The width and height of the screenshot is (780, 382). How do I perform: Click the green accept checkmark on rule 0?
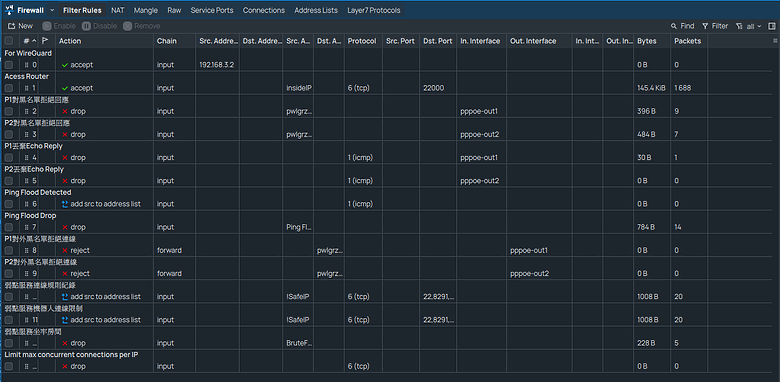coord(65,65)
